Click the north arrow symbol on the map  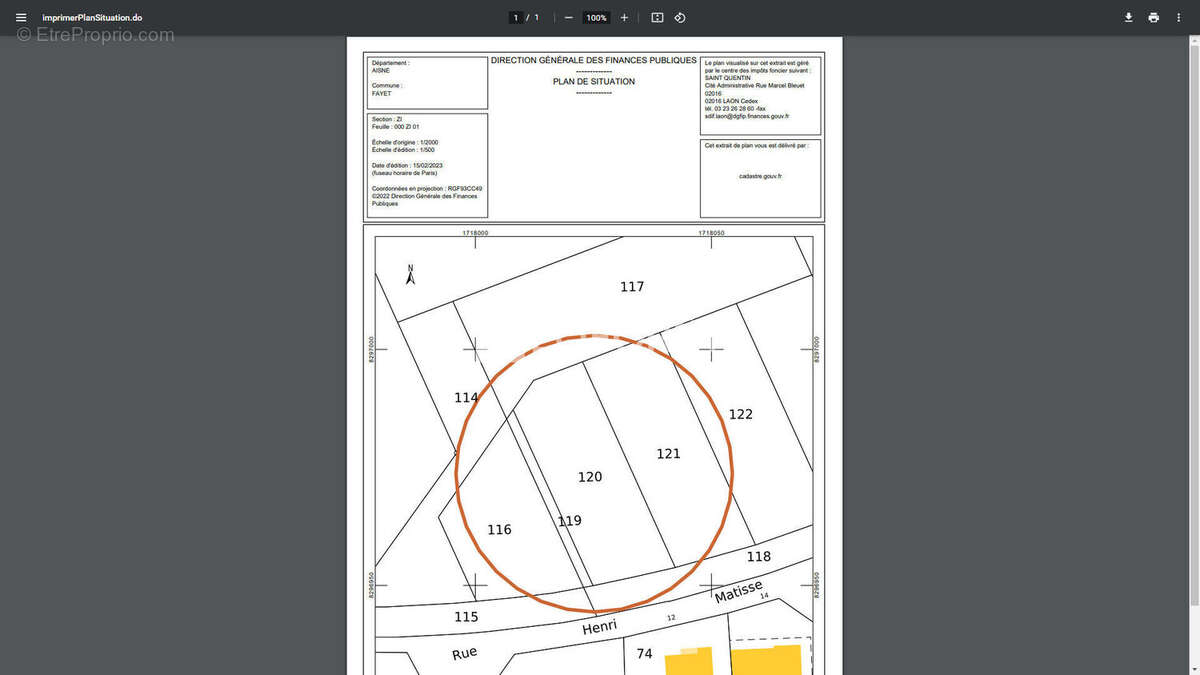point(410,276)
